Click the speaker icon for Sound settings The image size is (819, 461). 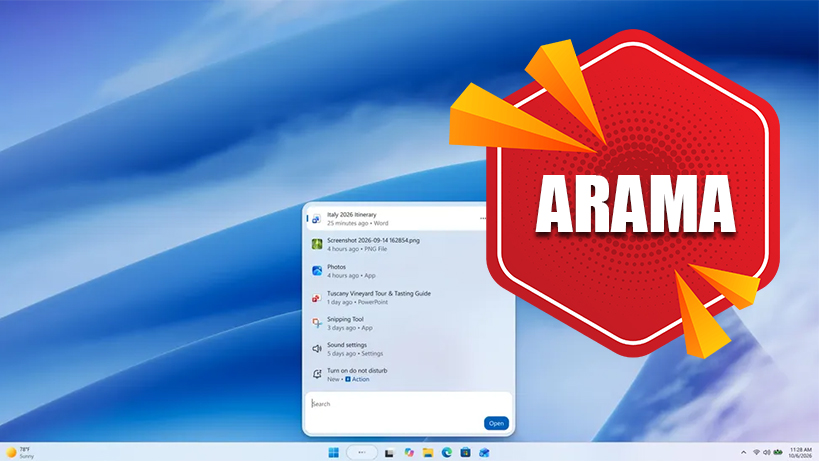(317, 349)
